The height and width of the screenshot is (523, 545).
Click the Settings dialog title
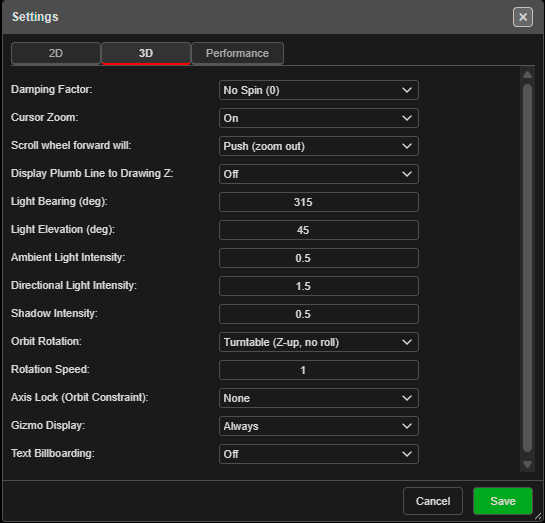tap(35, 17)
